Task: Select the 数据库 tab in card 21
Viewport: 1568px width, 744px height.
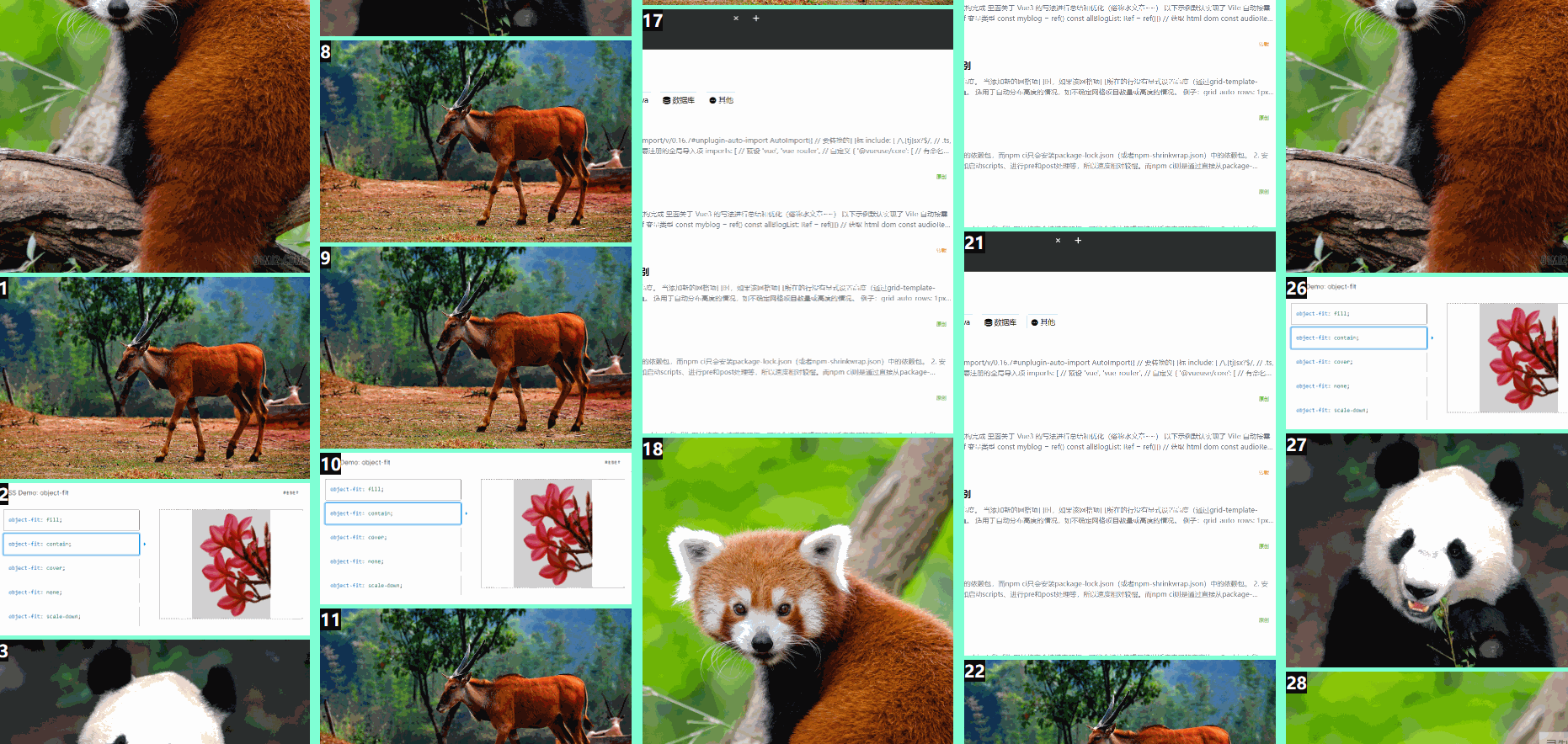Action: pos(1000,322)
